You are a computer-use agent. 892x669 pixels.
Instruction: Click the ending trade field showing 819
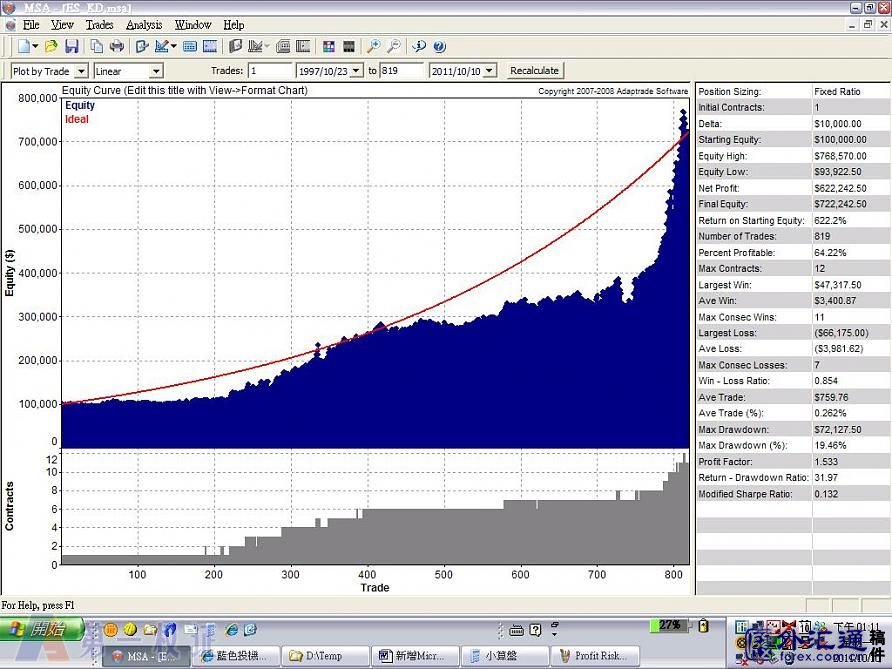(x=403, y=71)
